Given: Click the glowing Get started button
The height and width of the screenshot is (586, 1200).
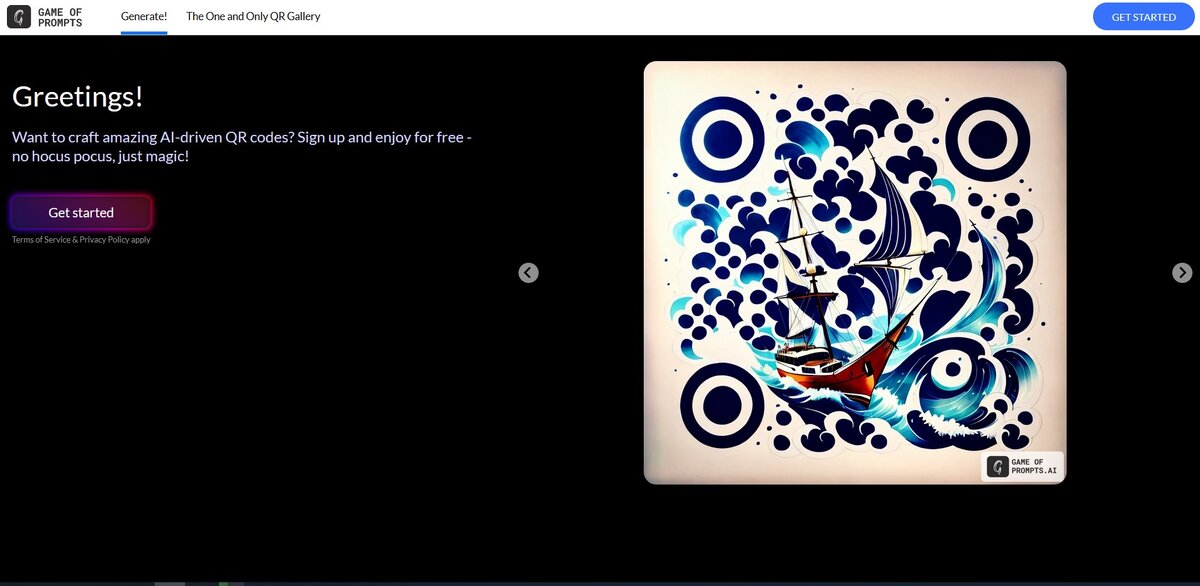Looking at the screenshot, I should click(81, 212).
